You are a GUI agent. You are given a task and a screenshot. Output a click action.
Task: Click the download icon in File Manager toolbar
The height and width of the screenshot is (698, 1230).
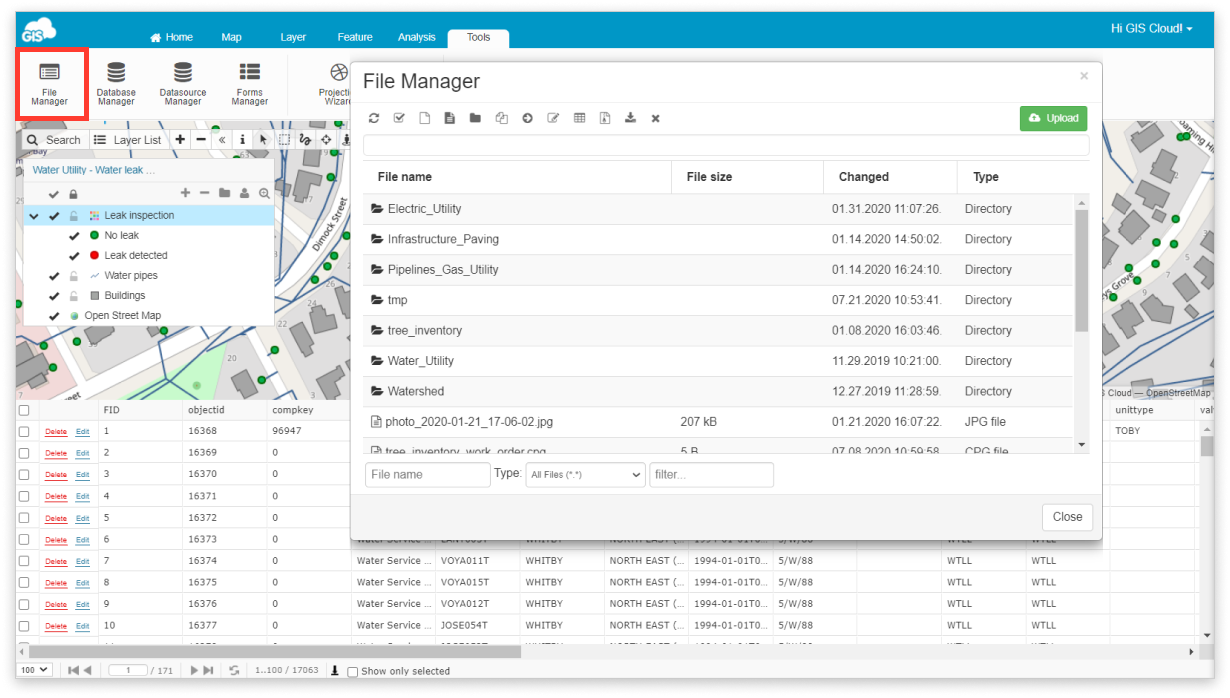tap(630, 118)
